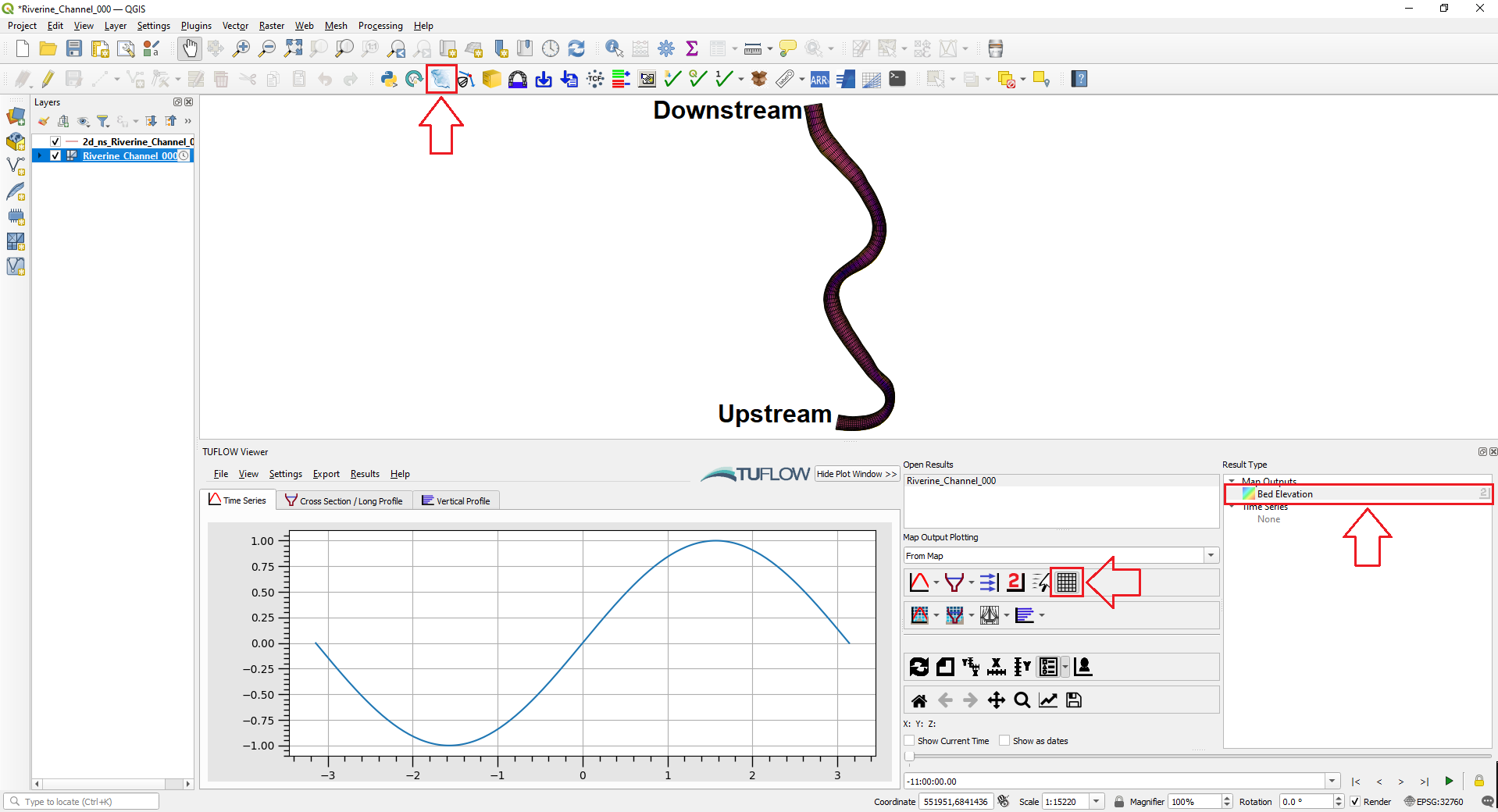Click the refresh plot icon in TUFLOW Viewer
Viewport: 1498px width, 812px height.
[918, 667]
